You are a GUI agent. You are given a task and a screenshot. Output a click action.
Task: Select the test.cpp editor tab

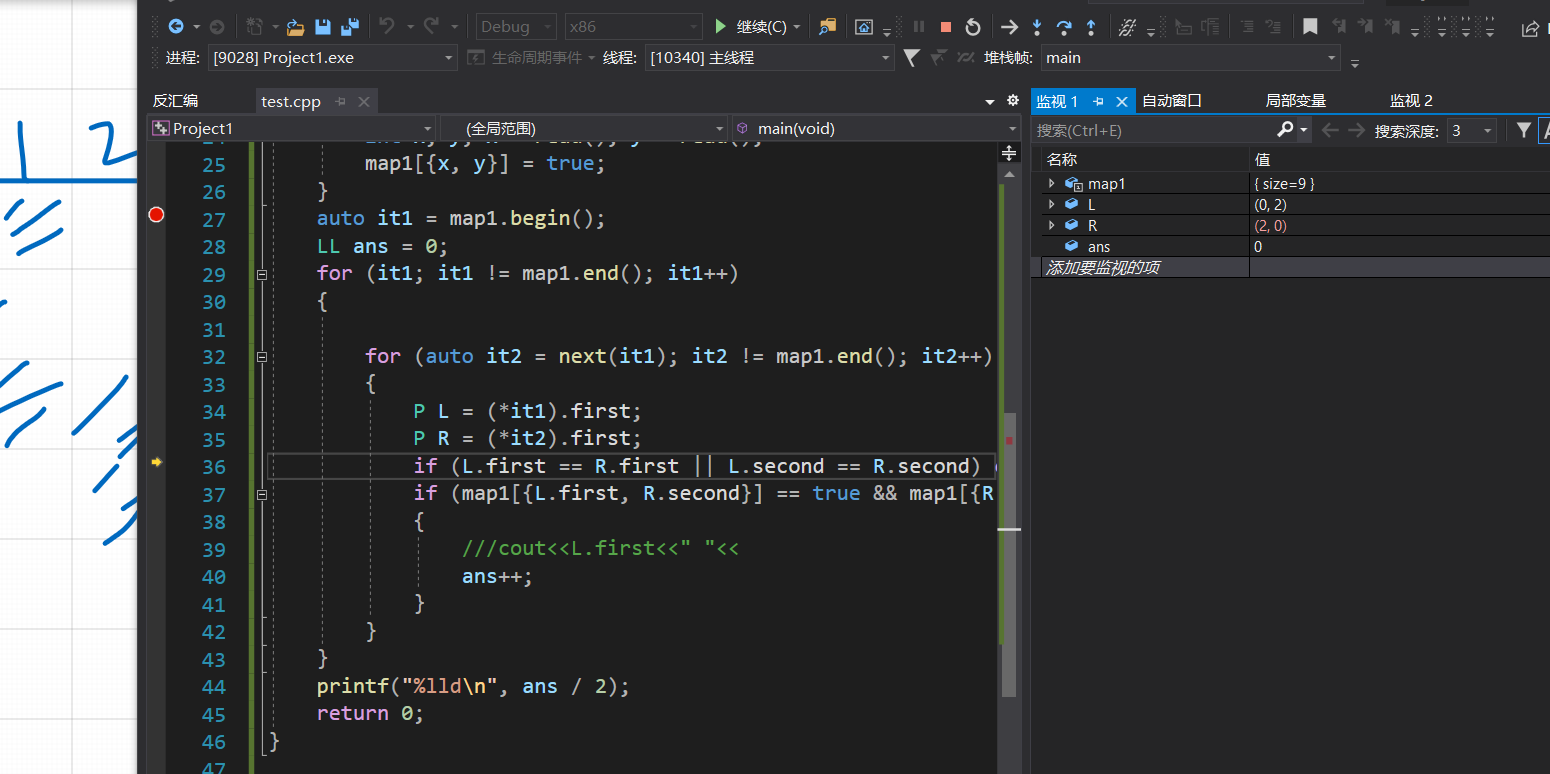(x=291, y=101)
